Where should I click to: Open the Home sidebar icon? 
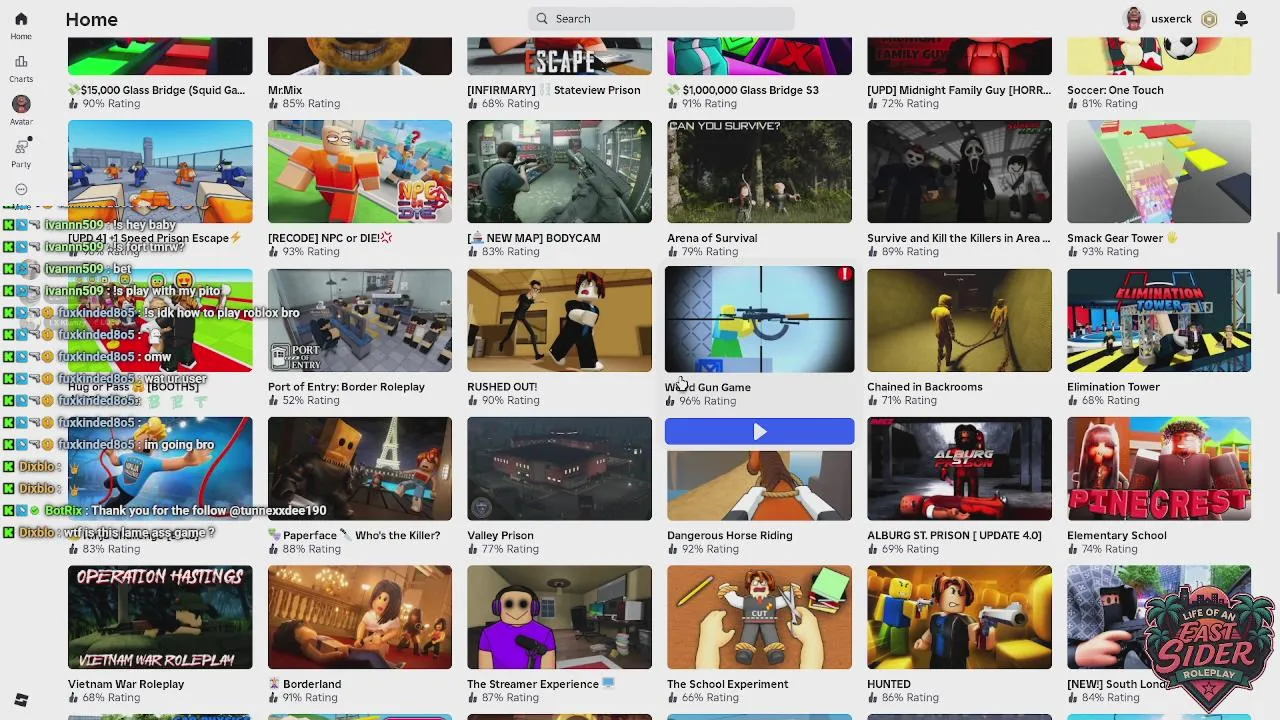(21, 19)
